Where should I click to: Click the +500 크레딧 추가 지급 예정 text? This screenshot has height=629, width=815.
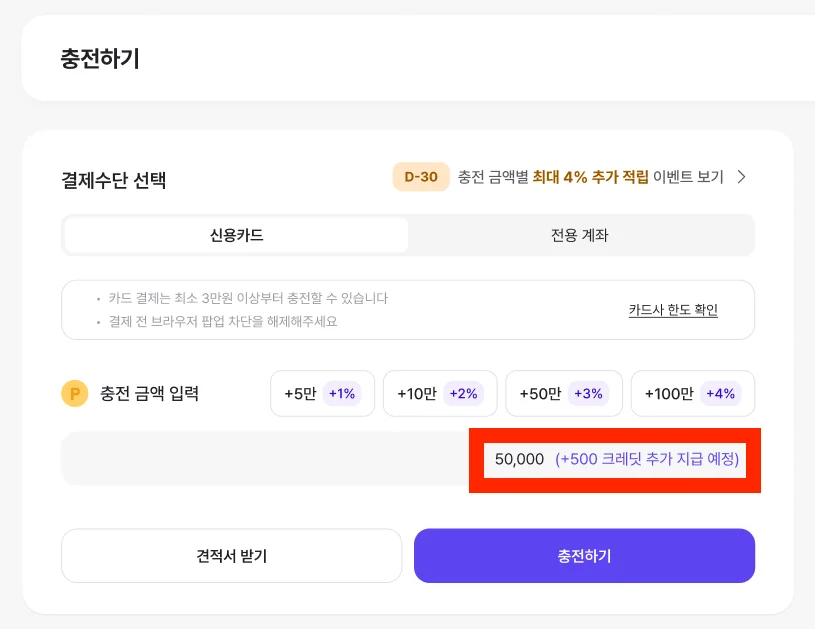point(647,459)
